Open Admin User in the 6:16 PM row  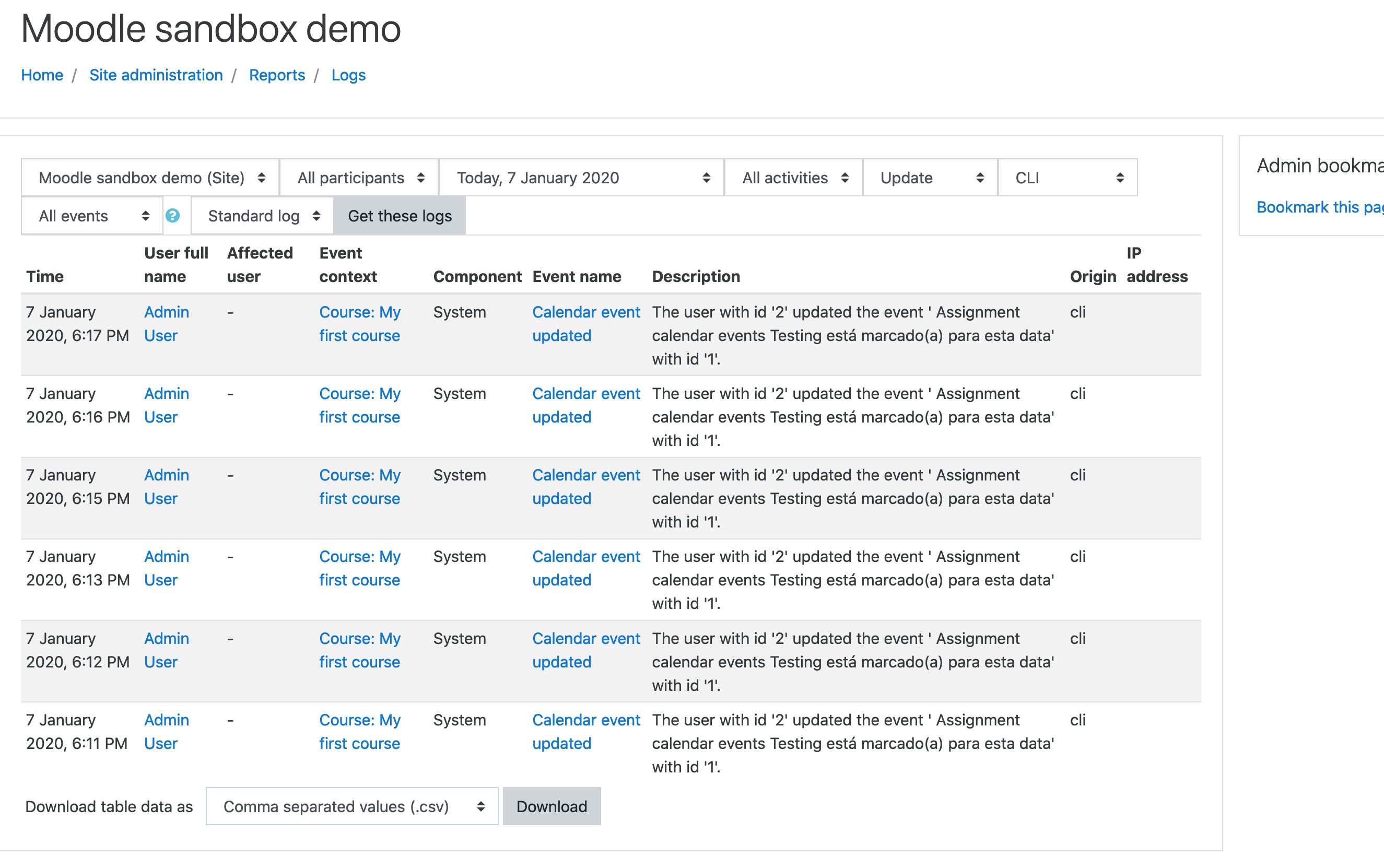point(167,405)
